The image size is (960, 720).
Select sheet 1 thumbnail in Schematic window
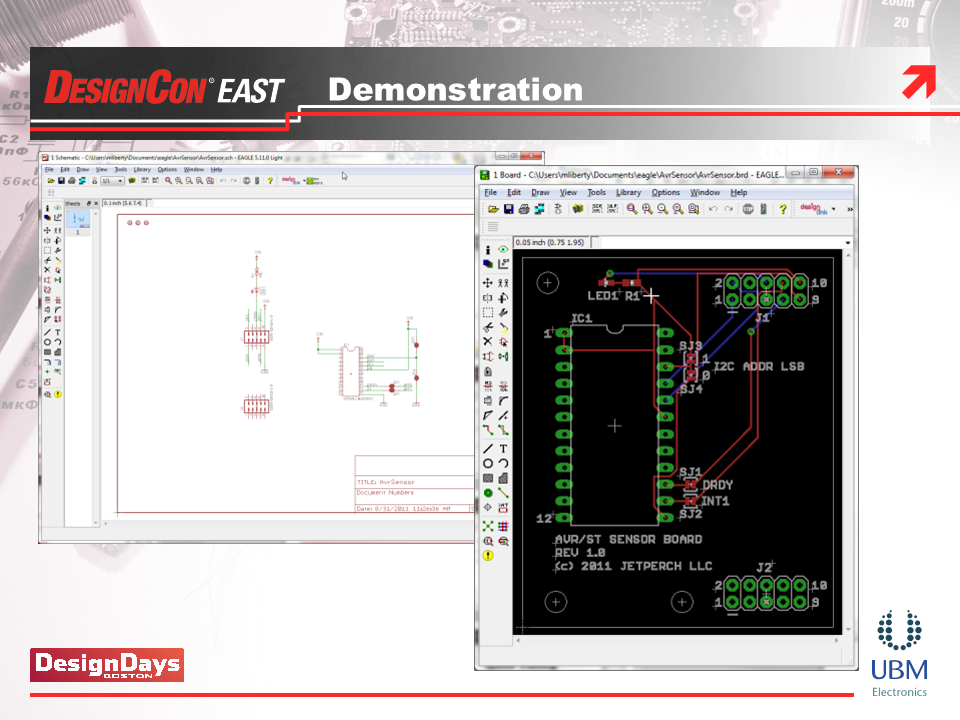click(78, 220)
